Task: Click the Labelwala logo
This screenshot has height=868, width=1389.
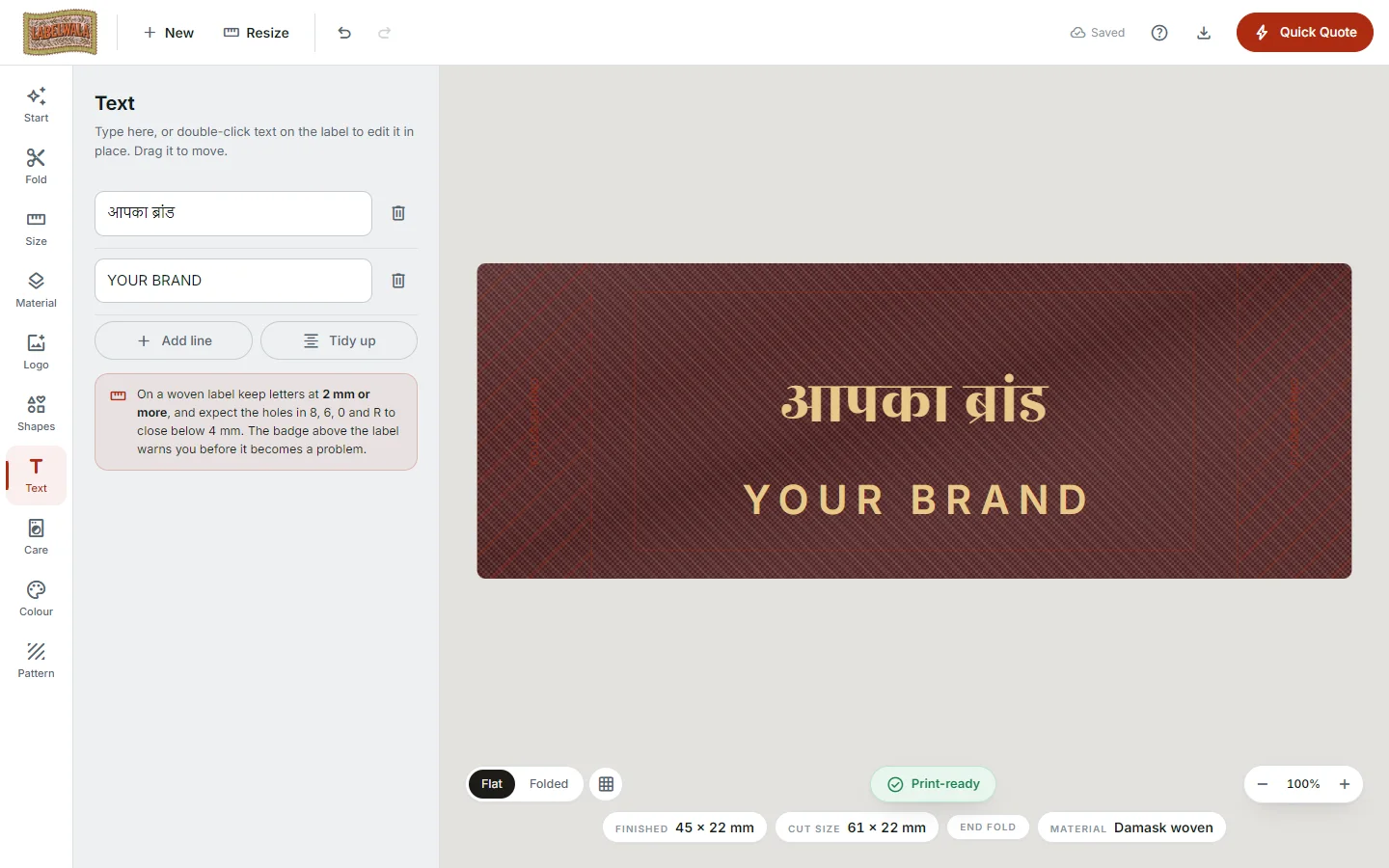Action: coord(60,33)
